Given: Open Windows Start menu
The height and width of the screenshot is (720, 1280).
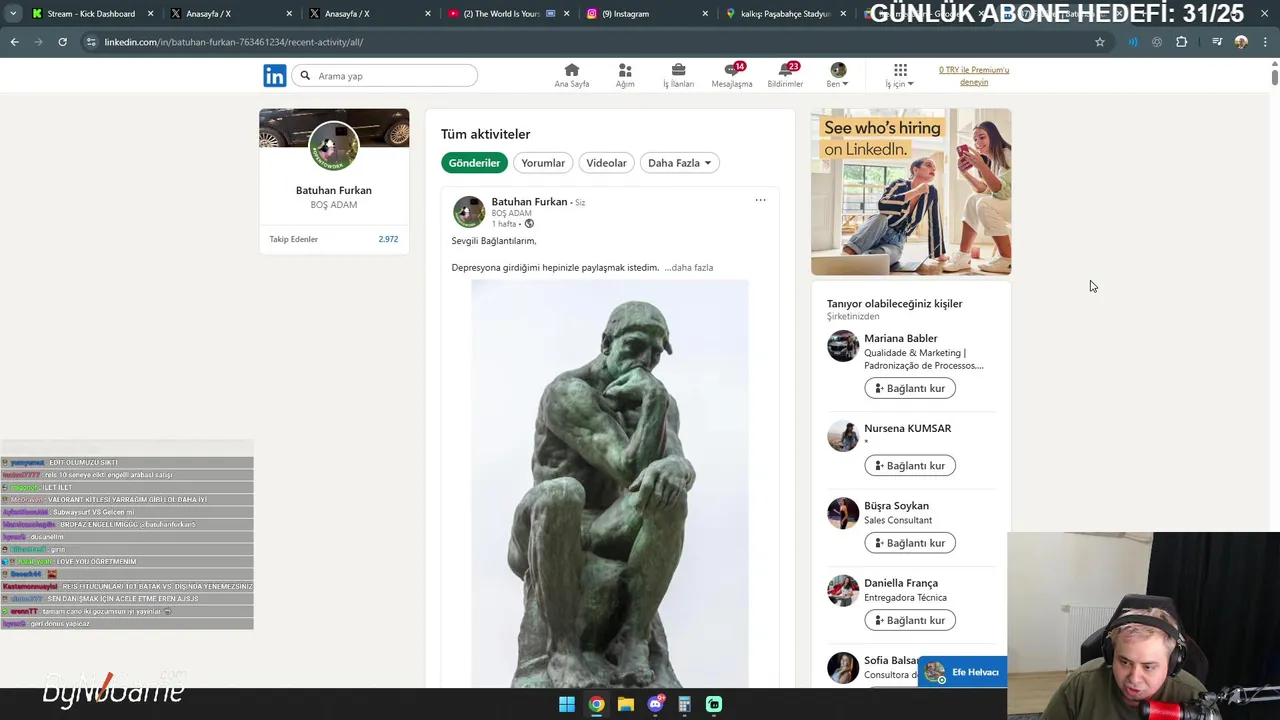Looking at the screenshot, I should click(x=567, y=704).
